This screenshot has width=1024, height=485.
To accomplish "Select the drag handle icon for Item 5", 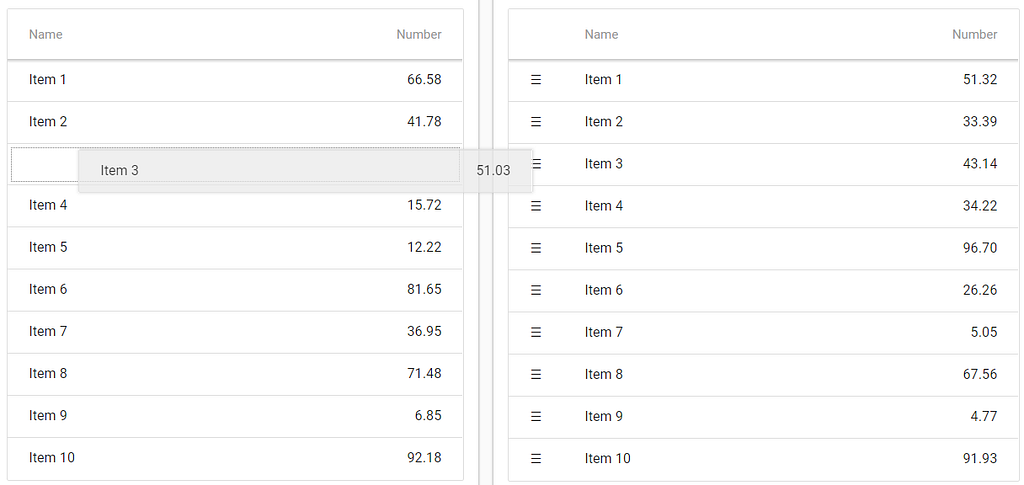I will 536,248.
